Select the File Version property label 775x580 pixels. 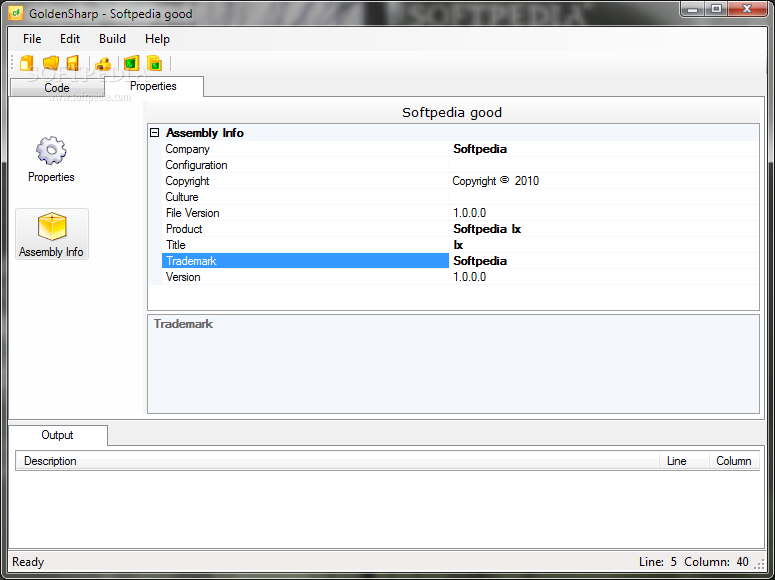[193, 213]
